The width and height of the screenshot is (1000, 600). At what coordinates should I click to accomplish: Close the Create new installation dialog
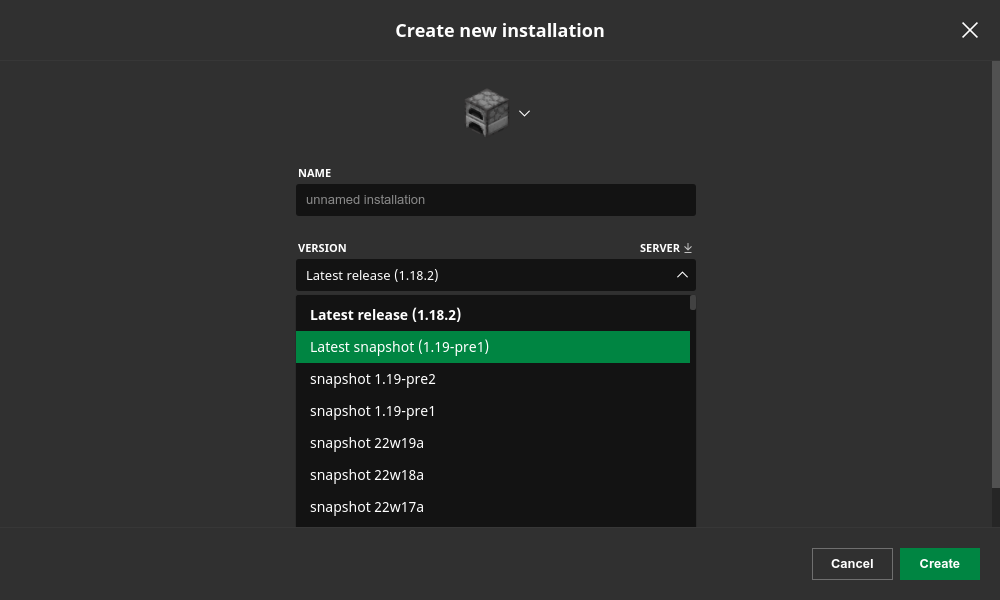969,30
